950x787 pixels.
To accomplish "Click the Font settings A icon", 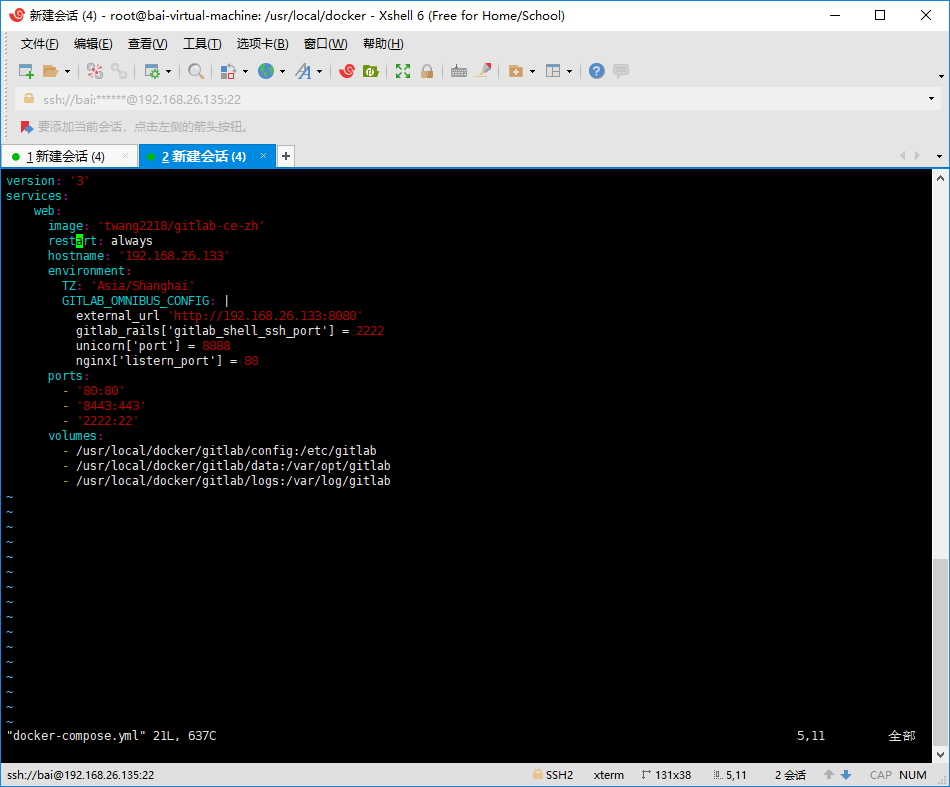I will tap(303, 71).
